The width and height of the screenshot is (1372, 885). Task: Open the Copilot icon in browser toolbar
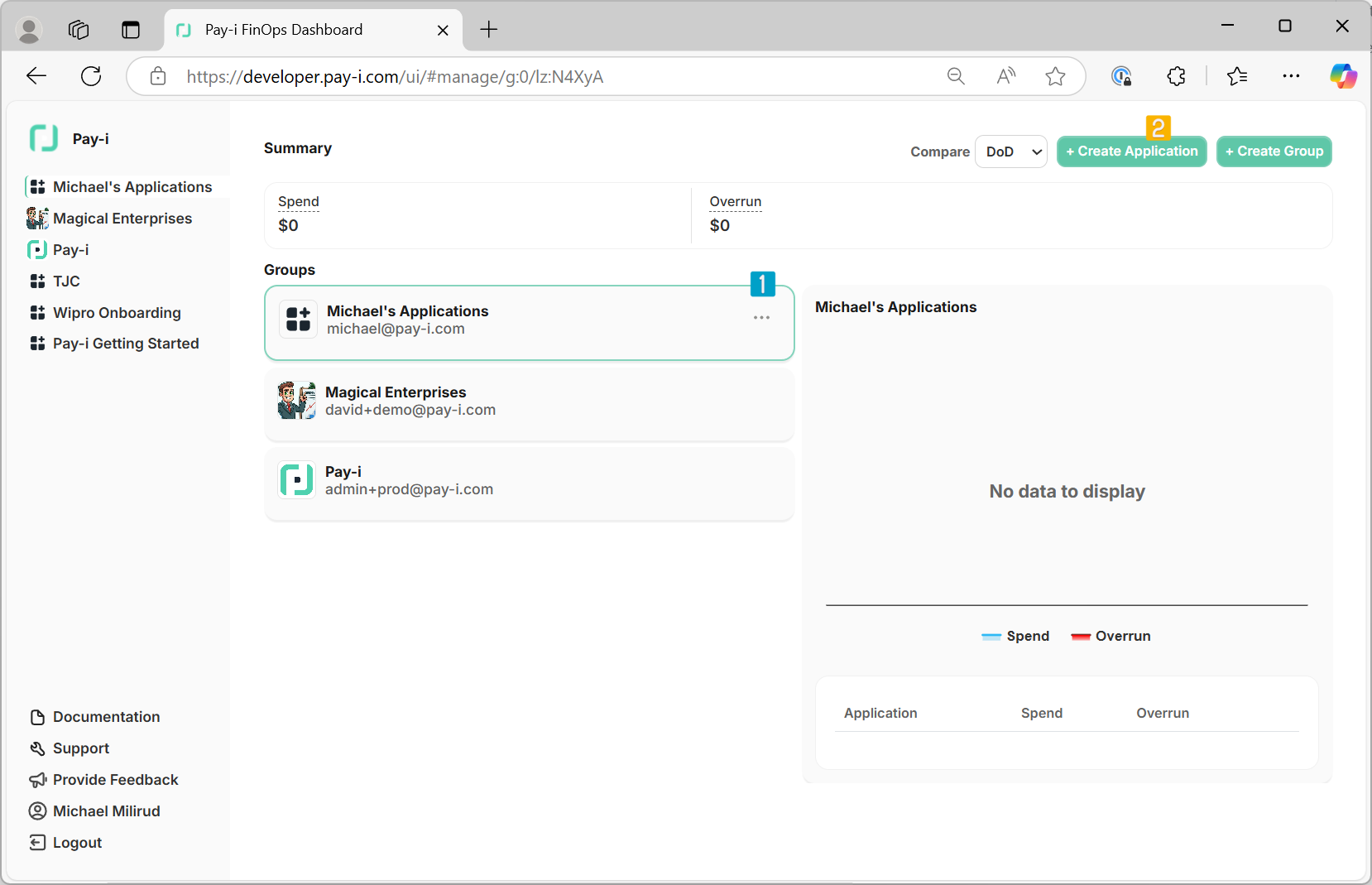coord(1343,76)
